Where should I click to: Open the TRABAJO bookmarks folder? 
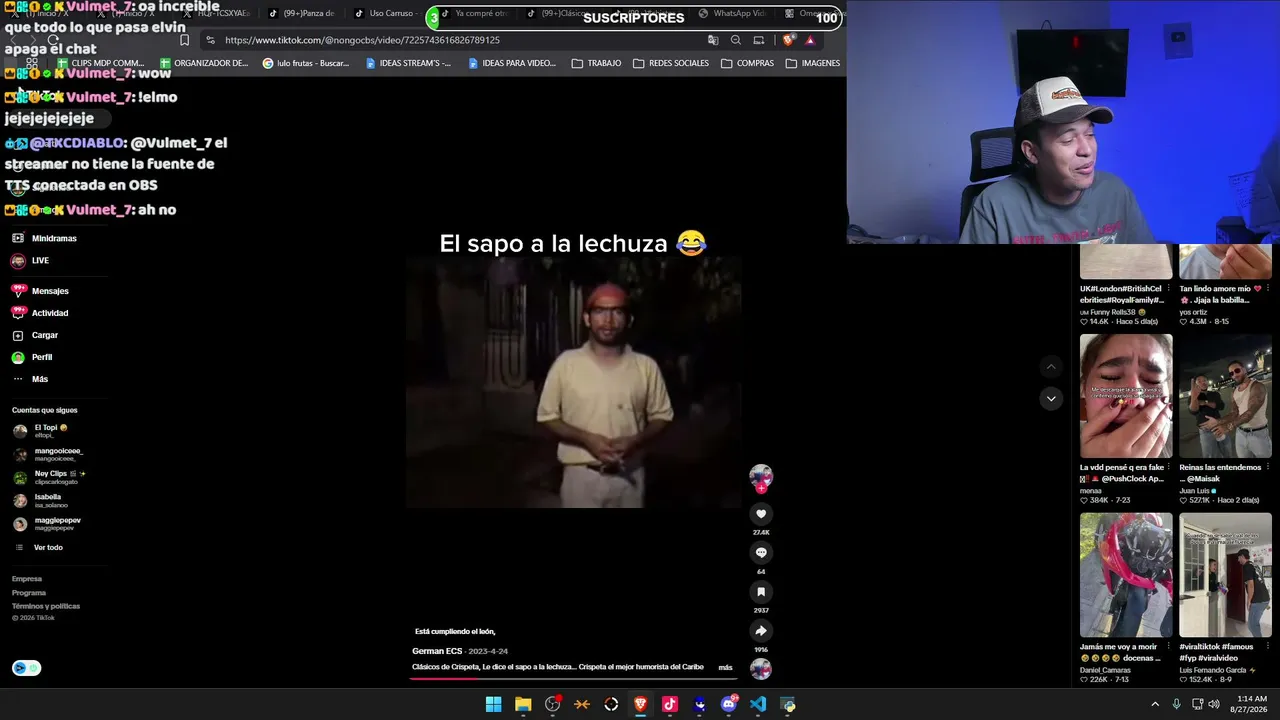(x=597, y=63)
